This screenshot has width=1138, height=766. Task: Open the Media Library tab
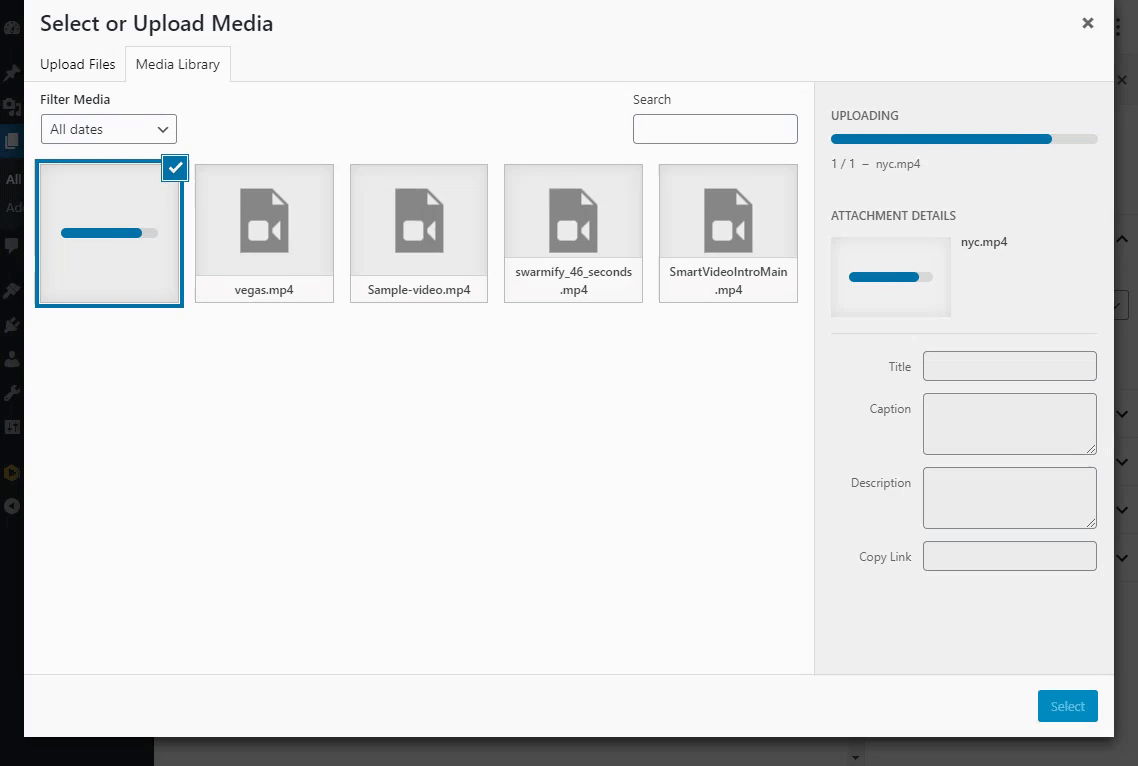(x=178, y=64)
